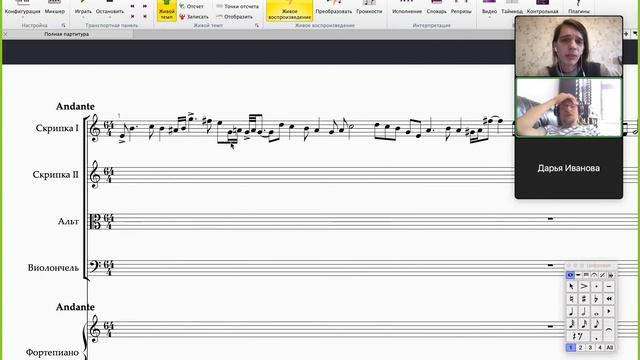Switch to third keypad layout icon
Image resolution: width=640 pixels, height=360 pixels.
pyautogui.click(x=587, y=275)
